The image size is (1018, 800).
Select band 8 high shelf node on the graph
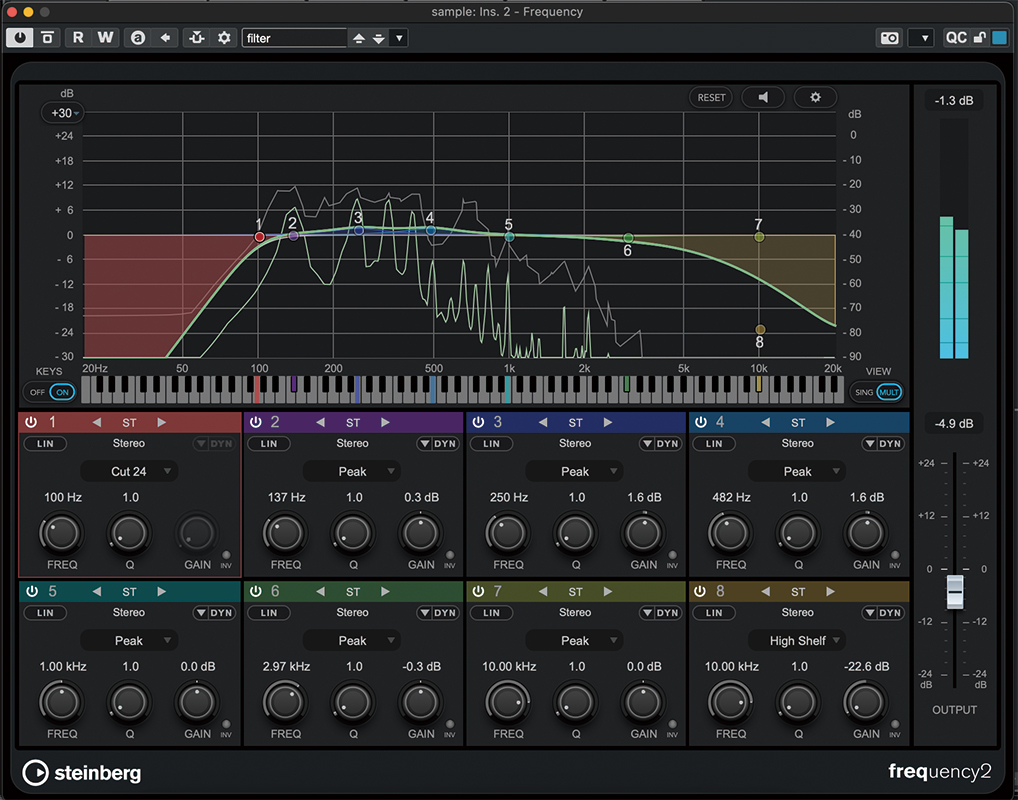760,330
